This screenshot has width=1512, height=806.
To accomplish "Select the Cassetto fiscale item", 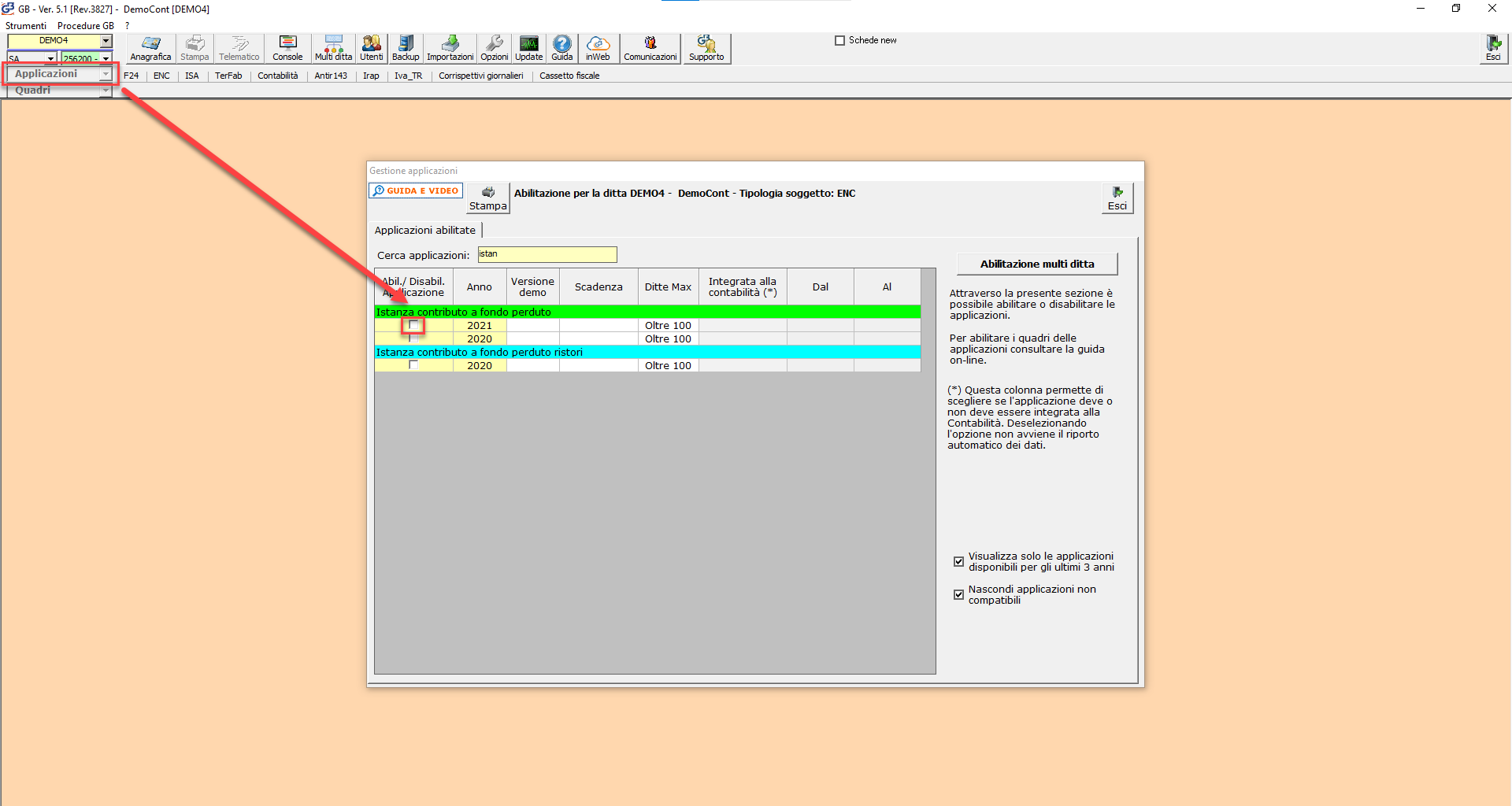I will pyautogui.click(x=569, y=76).
